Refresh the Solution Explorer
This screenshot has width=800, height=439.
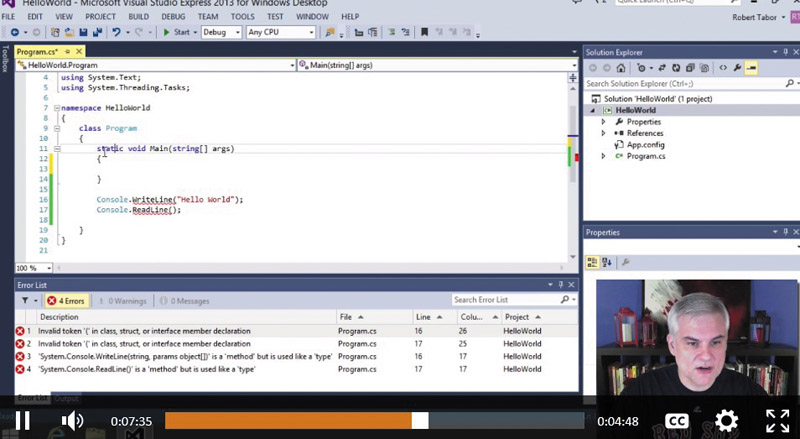tap(676, 68)
